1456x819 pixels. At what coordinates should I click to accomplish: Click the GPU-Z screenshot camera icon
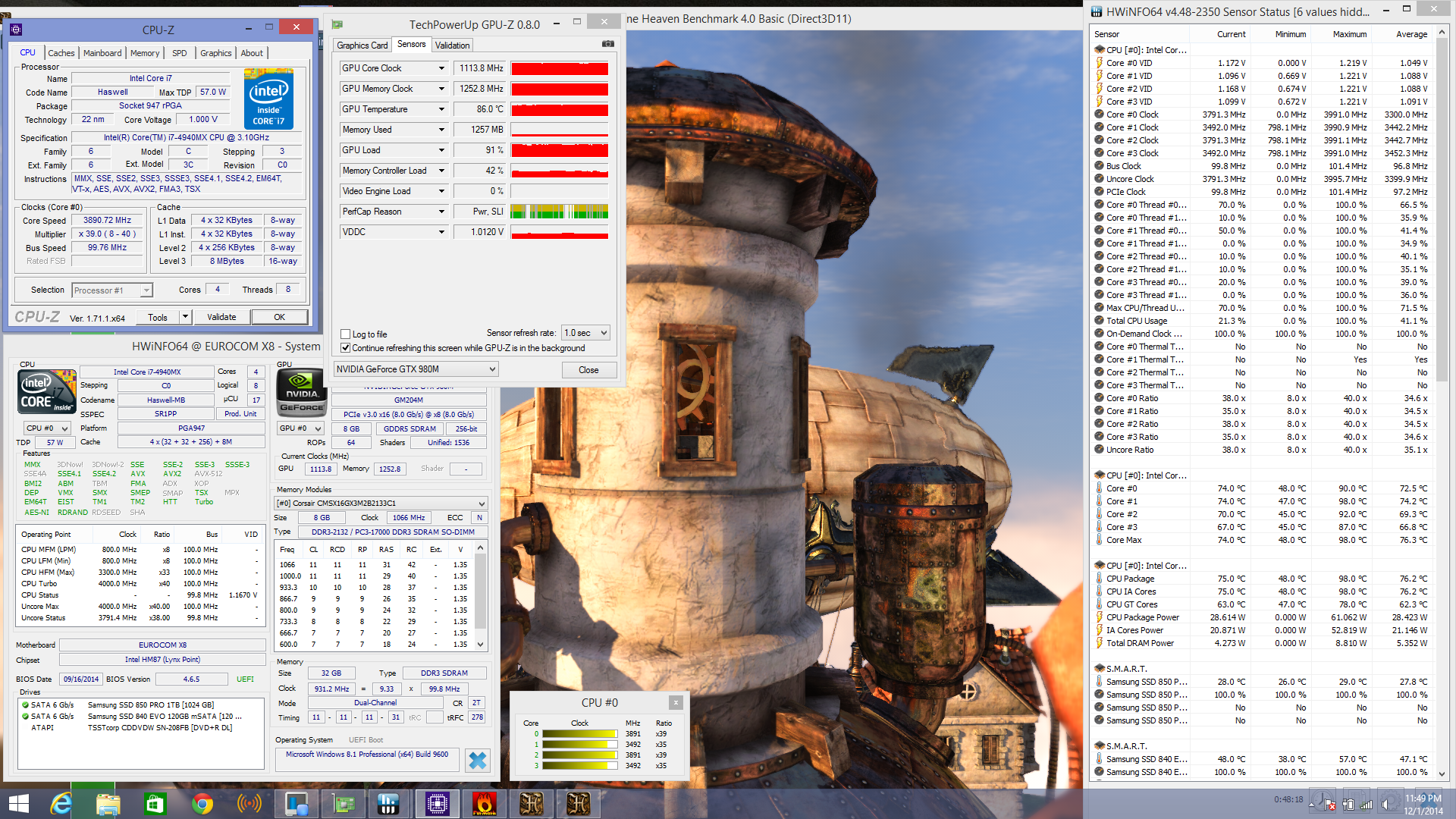coord(608,45)
